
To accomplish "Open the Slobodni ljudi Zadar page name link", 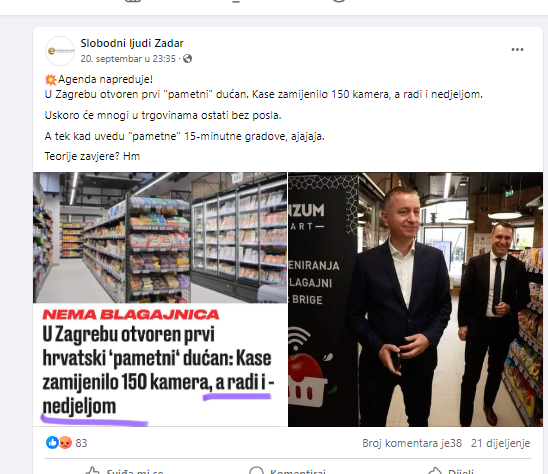I will [132, 43].
